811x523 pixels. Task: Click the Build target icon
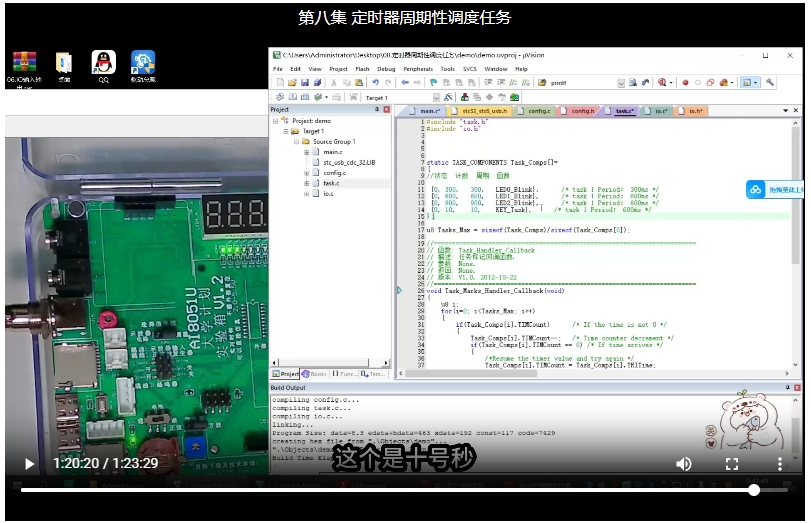pos(293,97)
